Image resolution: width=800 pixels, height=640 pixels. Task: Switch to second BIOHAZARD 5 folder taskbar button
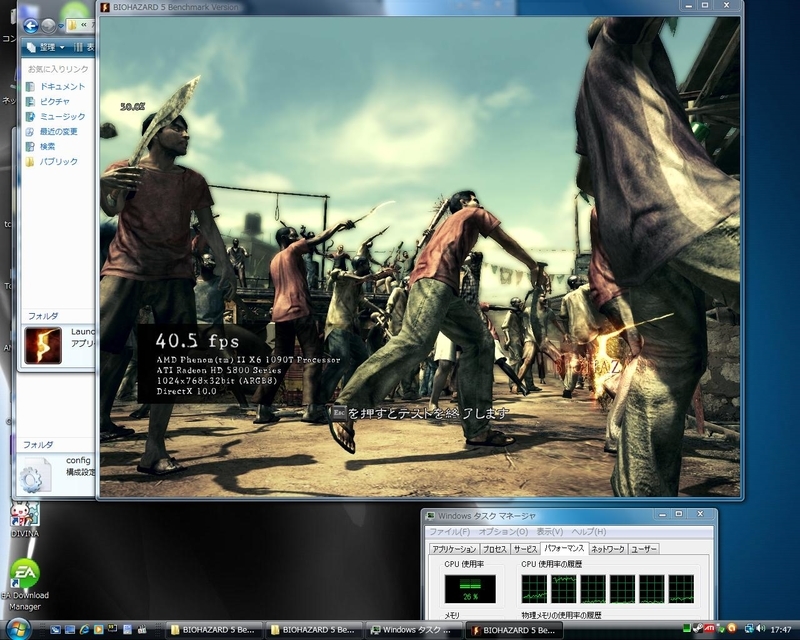[x=314, y=630]
